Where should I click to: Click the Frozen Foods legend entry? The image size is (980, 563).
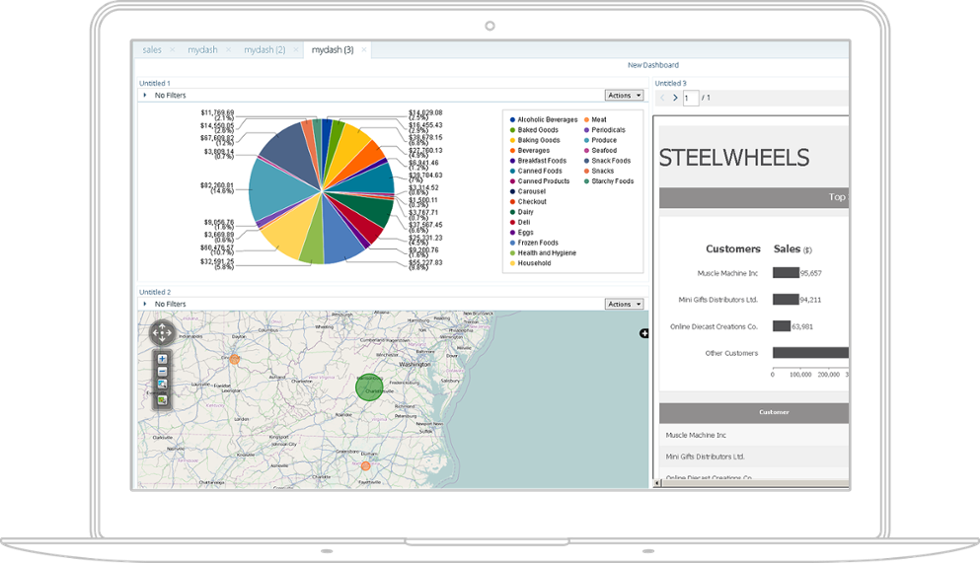538,243
